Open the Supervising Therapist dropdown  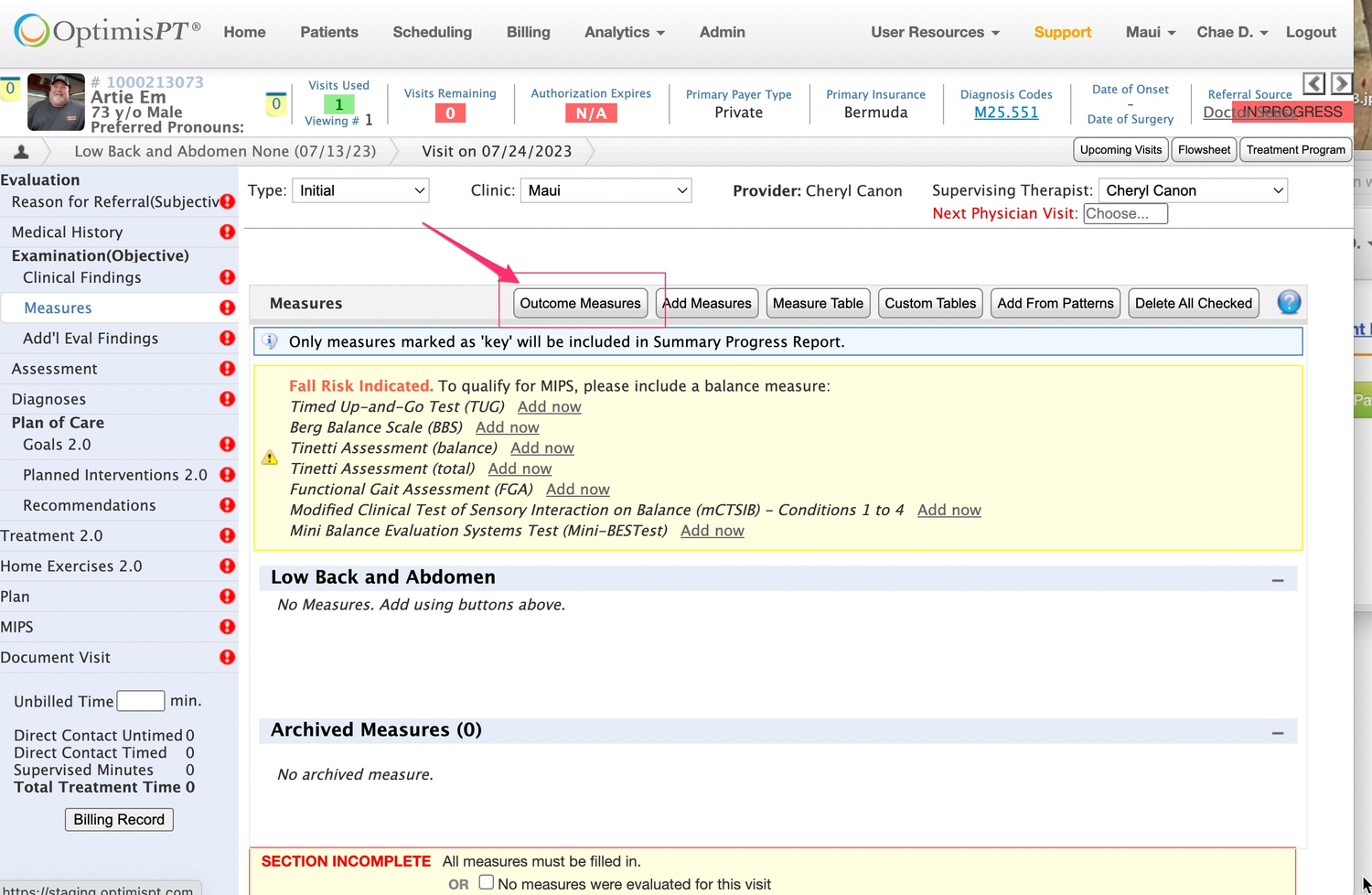coord(1193,190)
